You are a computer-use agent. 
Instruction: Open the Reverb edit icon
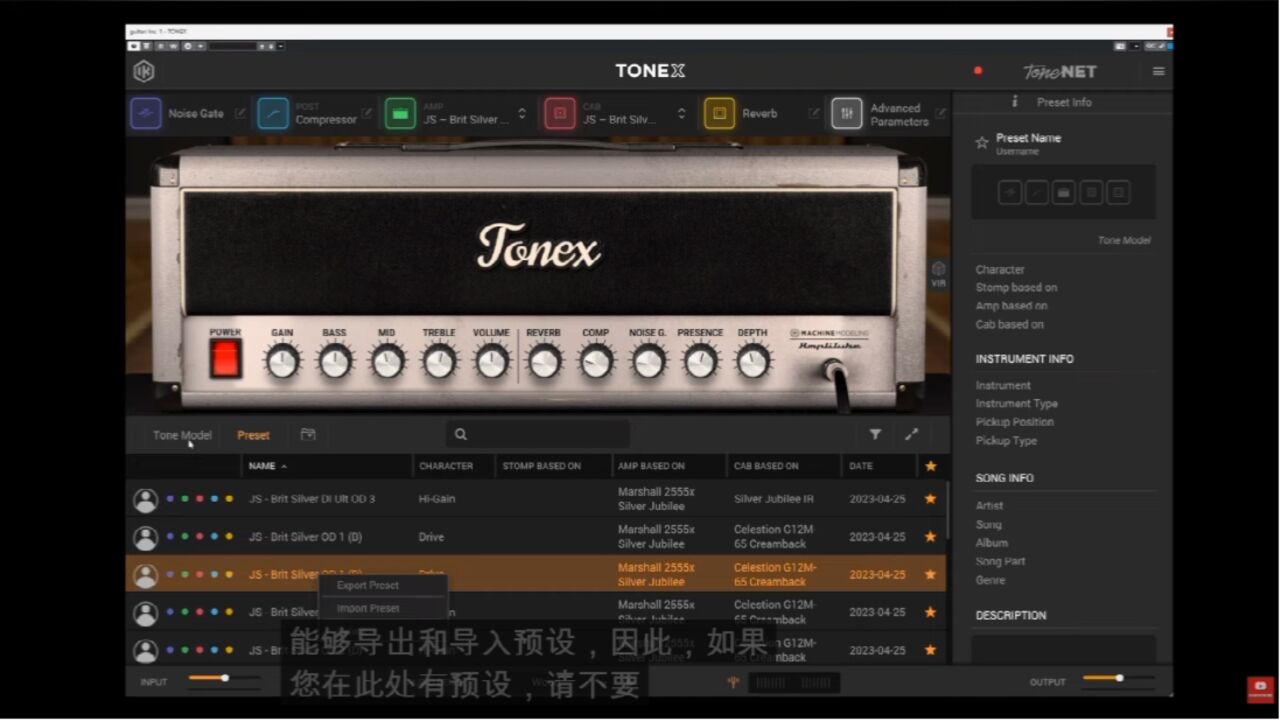814,114
